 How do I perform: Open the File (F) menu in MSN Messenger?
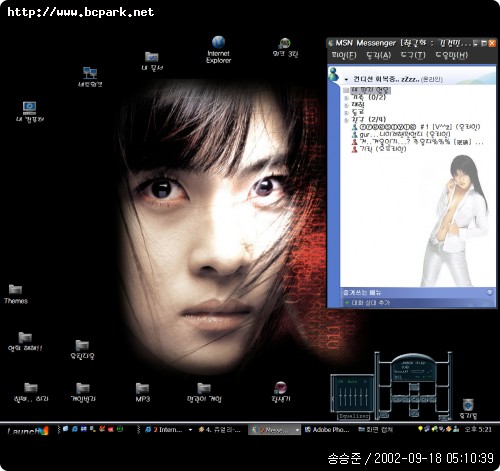point(344,55)
